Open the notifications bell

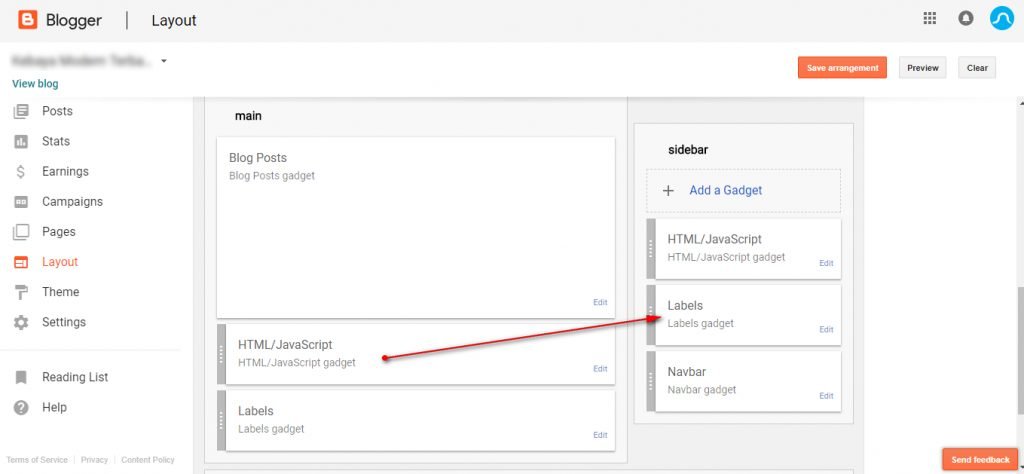965,19
